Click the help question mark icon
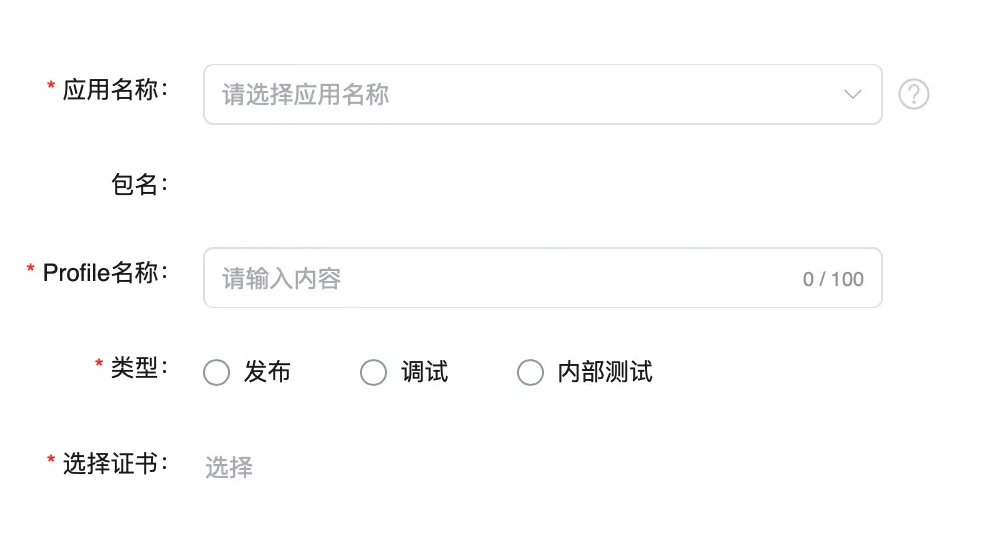This screenshot has width=991, height=551. [913, 95]
